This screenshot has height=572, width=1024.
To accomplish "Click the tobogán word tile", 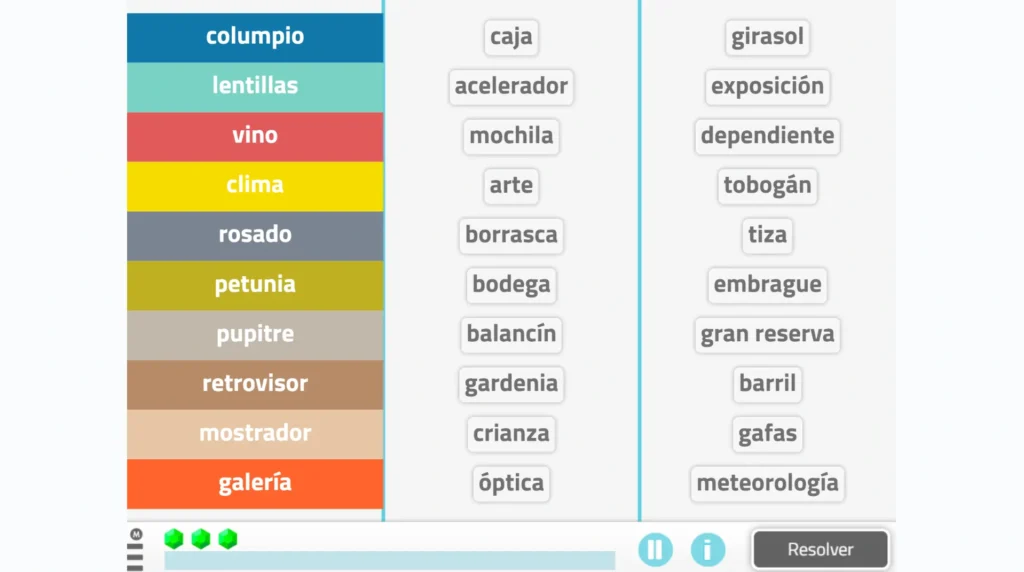I will click(767, 185).
